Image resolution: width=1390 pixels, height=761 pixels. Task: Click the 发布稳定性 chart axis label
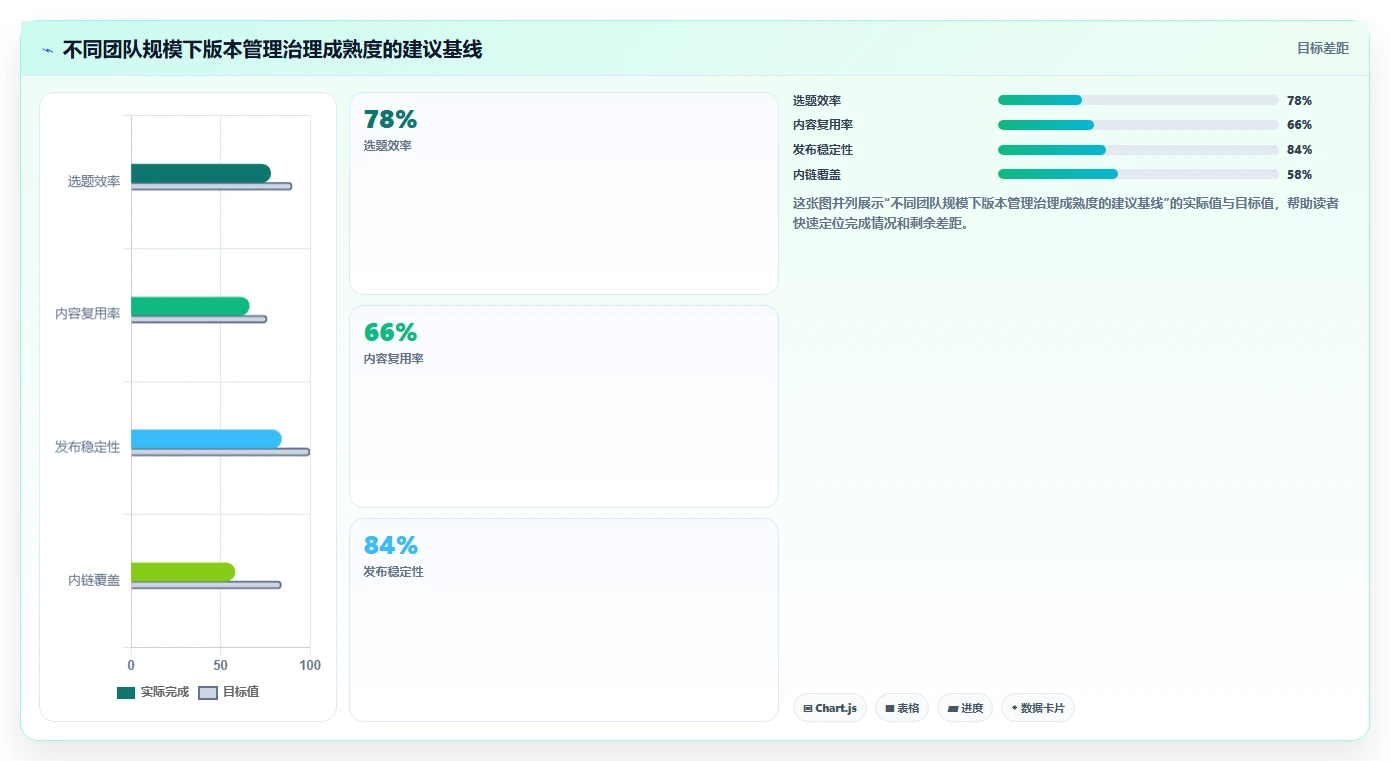click(88, 447)
